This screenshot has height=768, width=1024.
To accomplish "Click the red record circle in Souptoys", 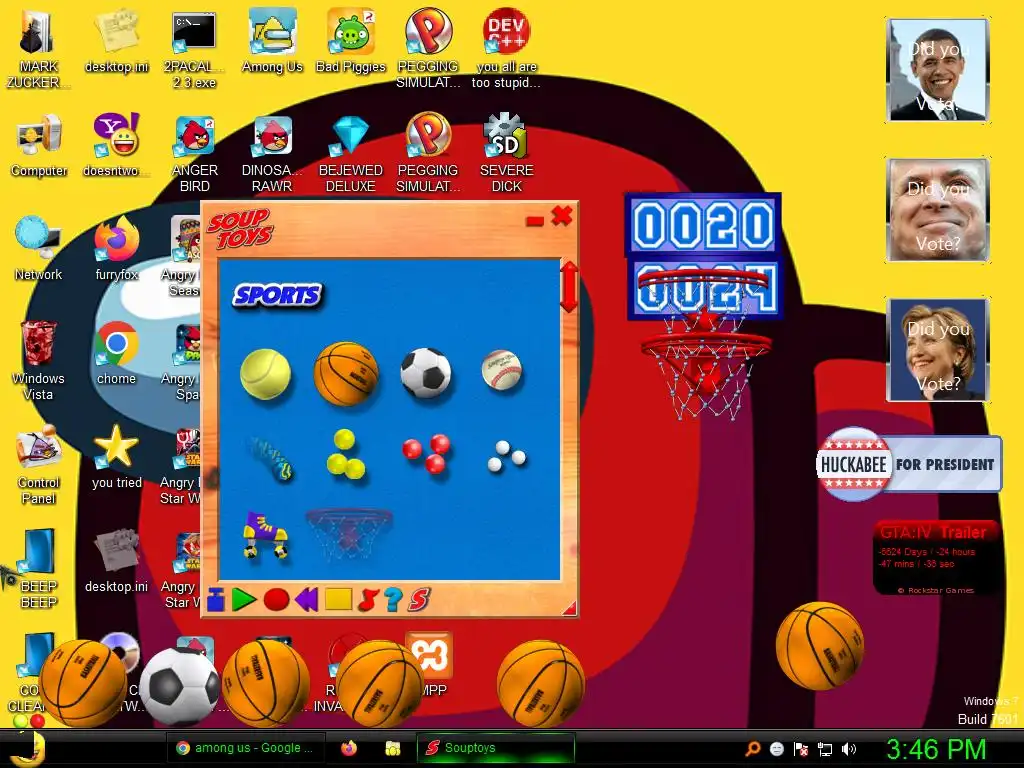I will [x=276, y=600].
